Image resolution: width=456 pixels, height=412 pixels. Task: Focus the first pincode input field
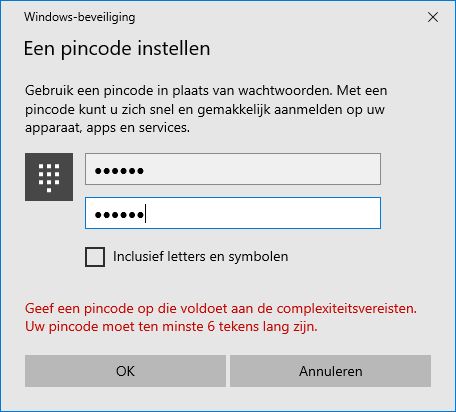click(x=233, y=169)
